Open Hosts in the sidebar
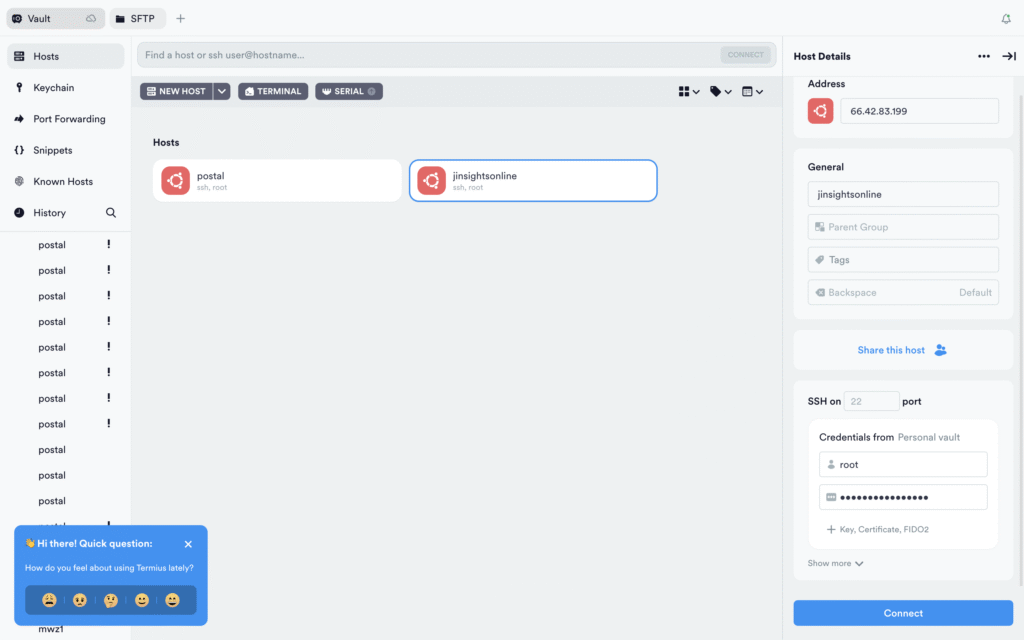Viewport: 1024px width, 640px height. point(65,56)
